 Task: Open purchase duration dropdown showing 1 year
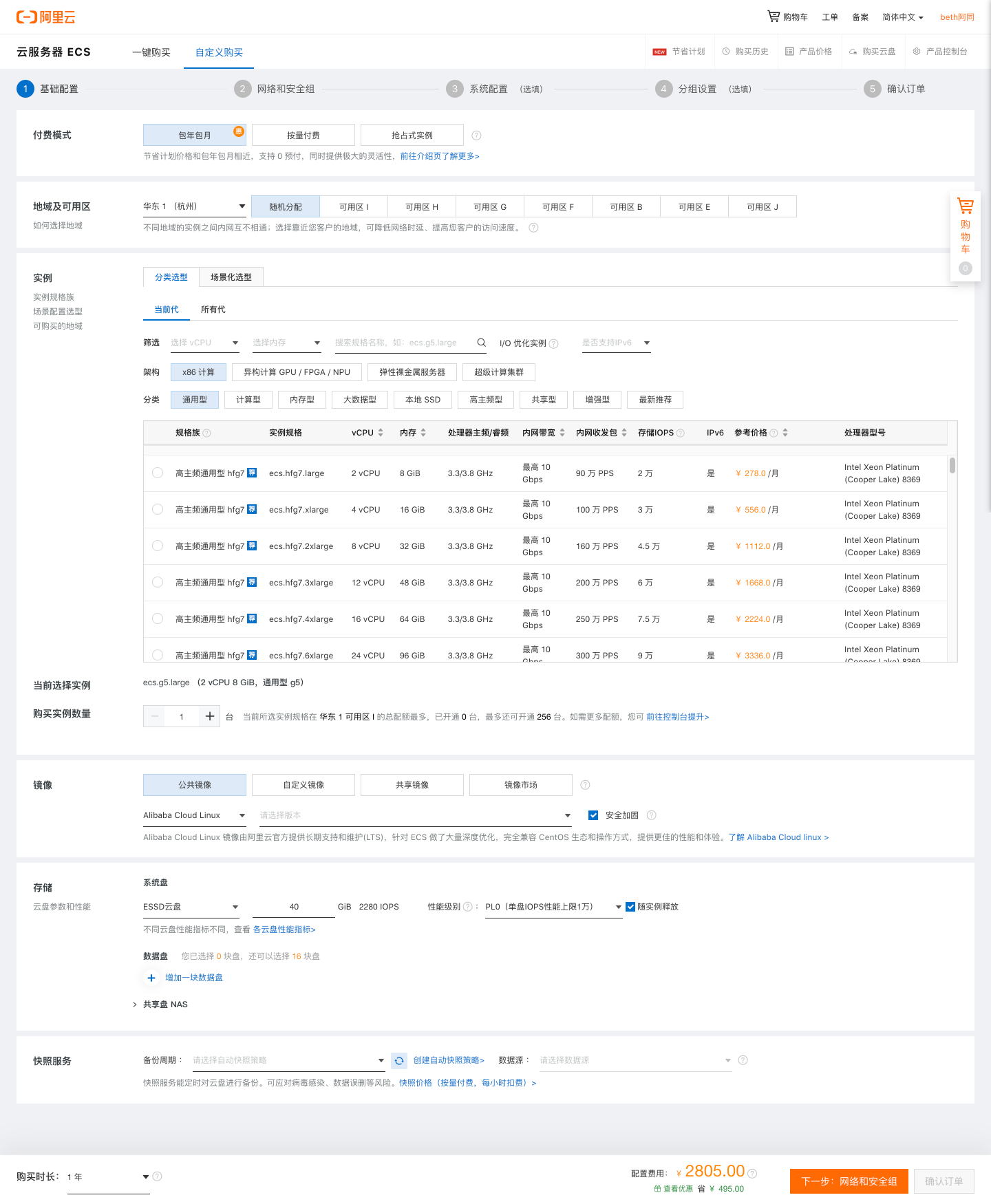pos(108,1177)
